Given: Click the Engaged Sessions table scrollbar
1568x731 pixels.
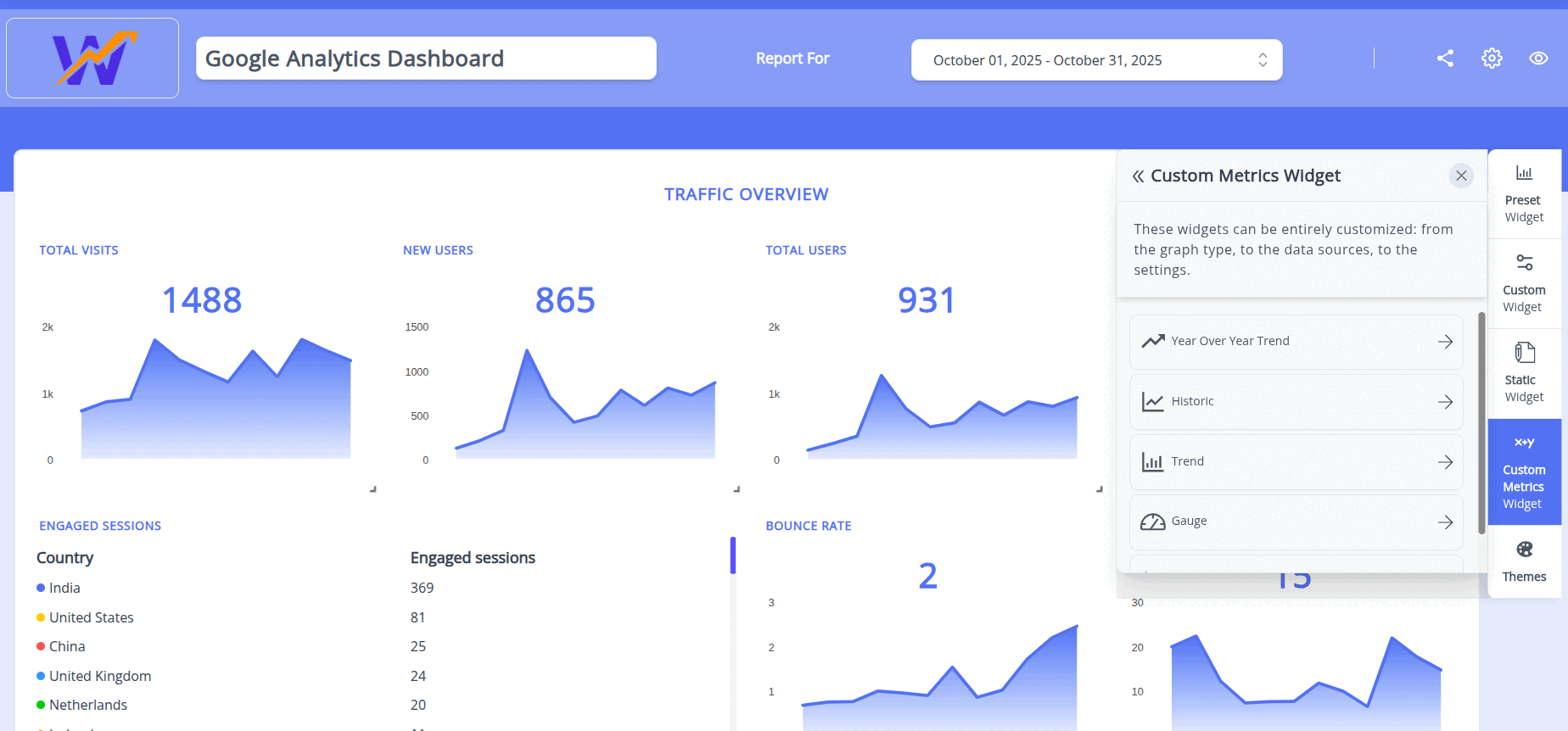Looking at the screenshot, I should coord(732,555).
